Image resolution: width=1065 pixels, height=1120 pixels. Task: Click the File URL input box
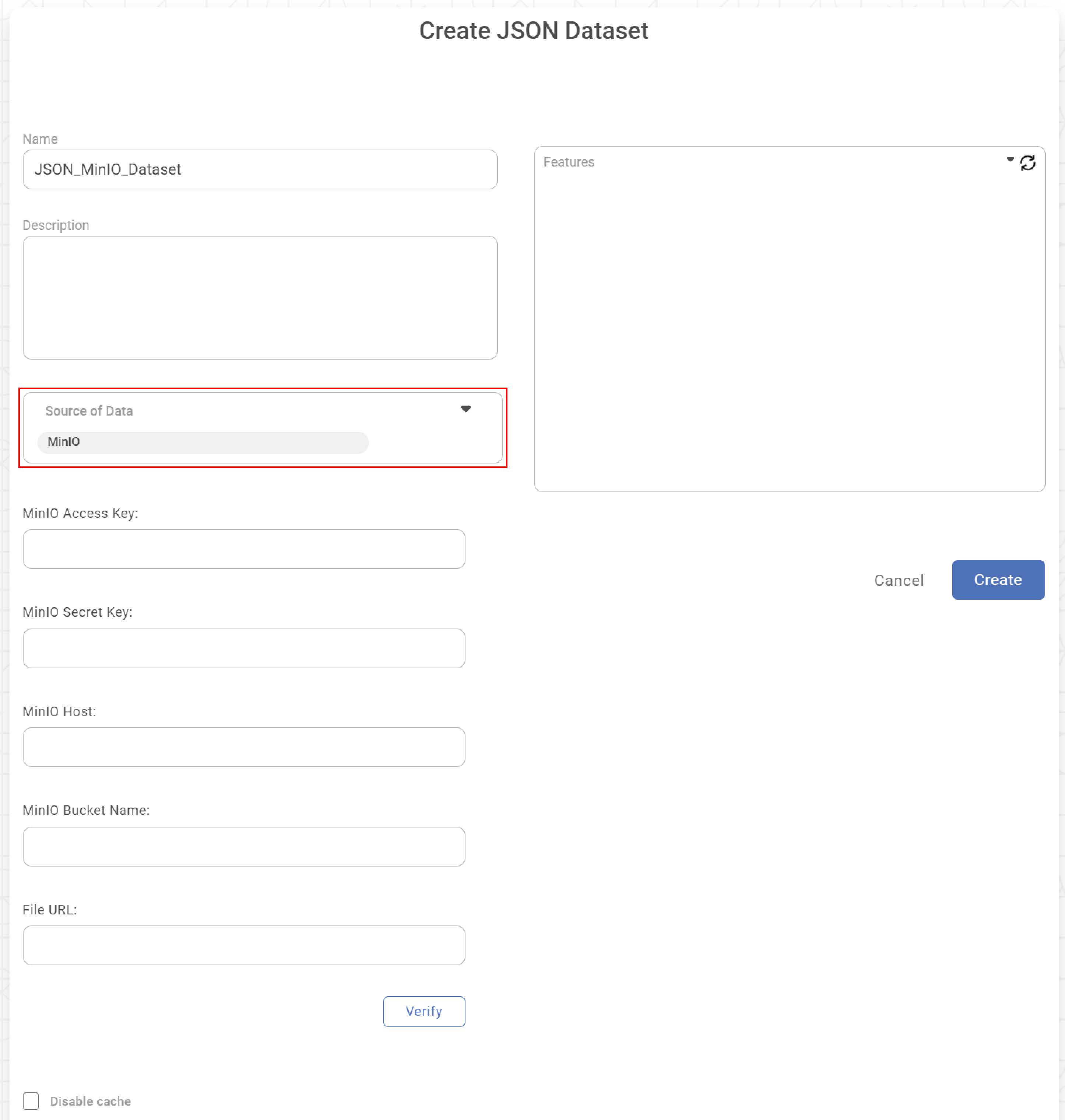pos(243,945)
